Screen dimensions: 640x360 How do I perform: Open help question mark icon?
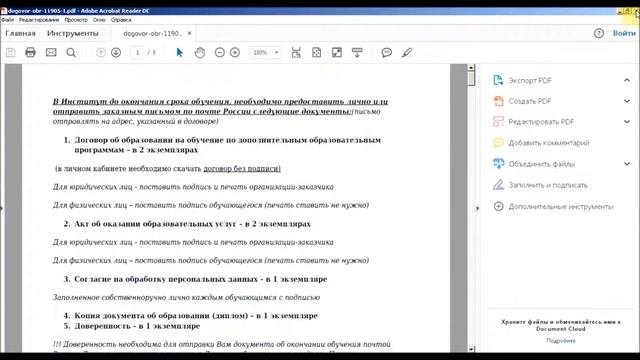point(599,33)
